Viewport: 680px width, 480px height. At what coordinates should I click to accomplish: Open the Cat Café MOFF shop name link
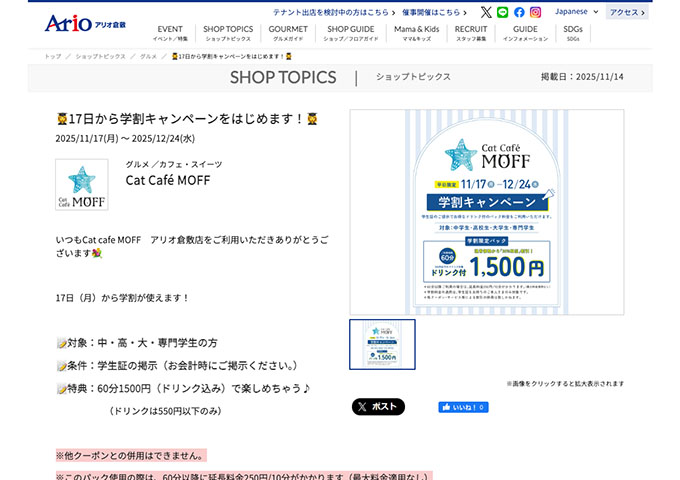(168, 180)
